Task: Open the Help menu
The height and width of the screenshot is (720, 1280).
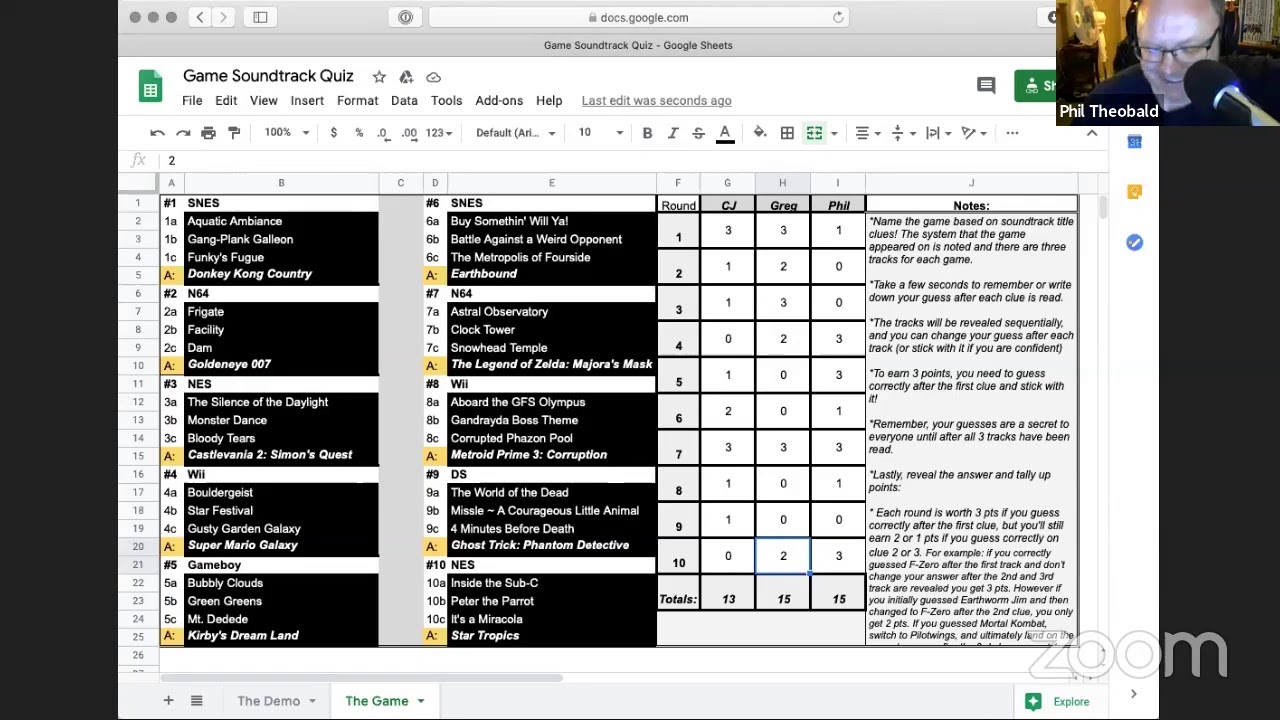Action: click(x=549, y=101)
